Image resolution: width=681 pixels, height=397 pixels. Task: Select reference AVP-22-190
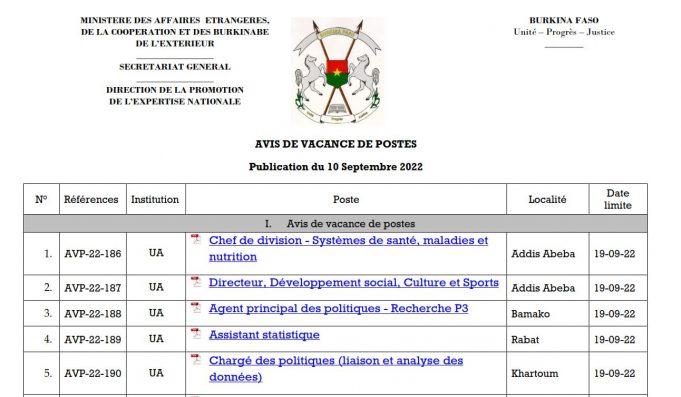93,373
